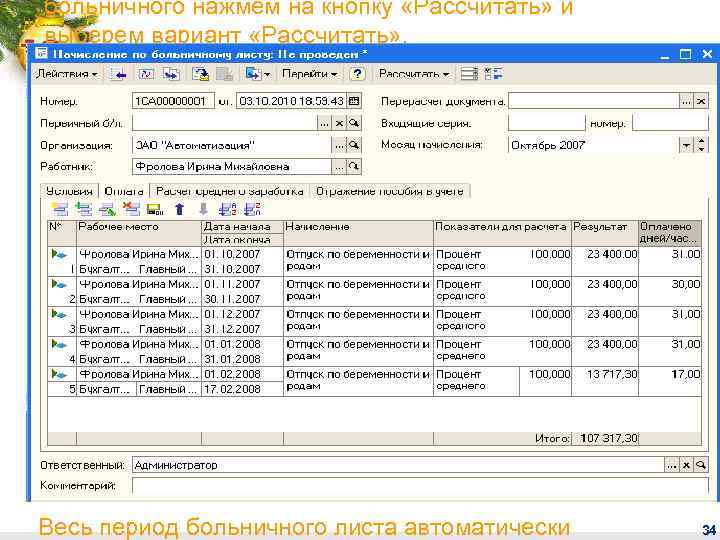Sort descending with the Z-A icon
The height and width of the screenshot is (540, 720).
point(252,209)
